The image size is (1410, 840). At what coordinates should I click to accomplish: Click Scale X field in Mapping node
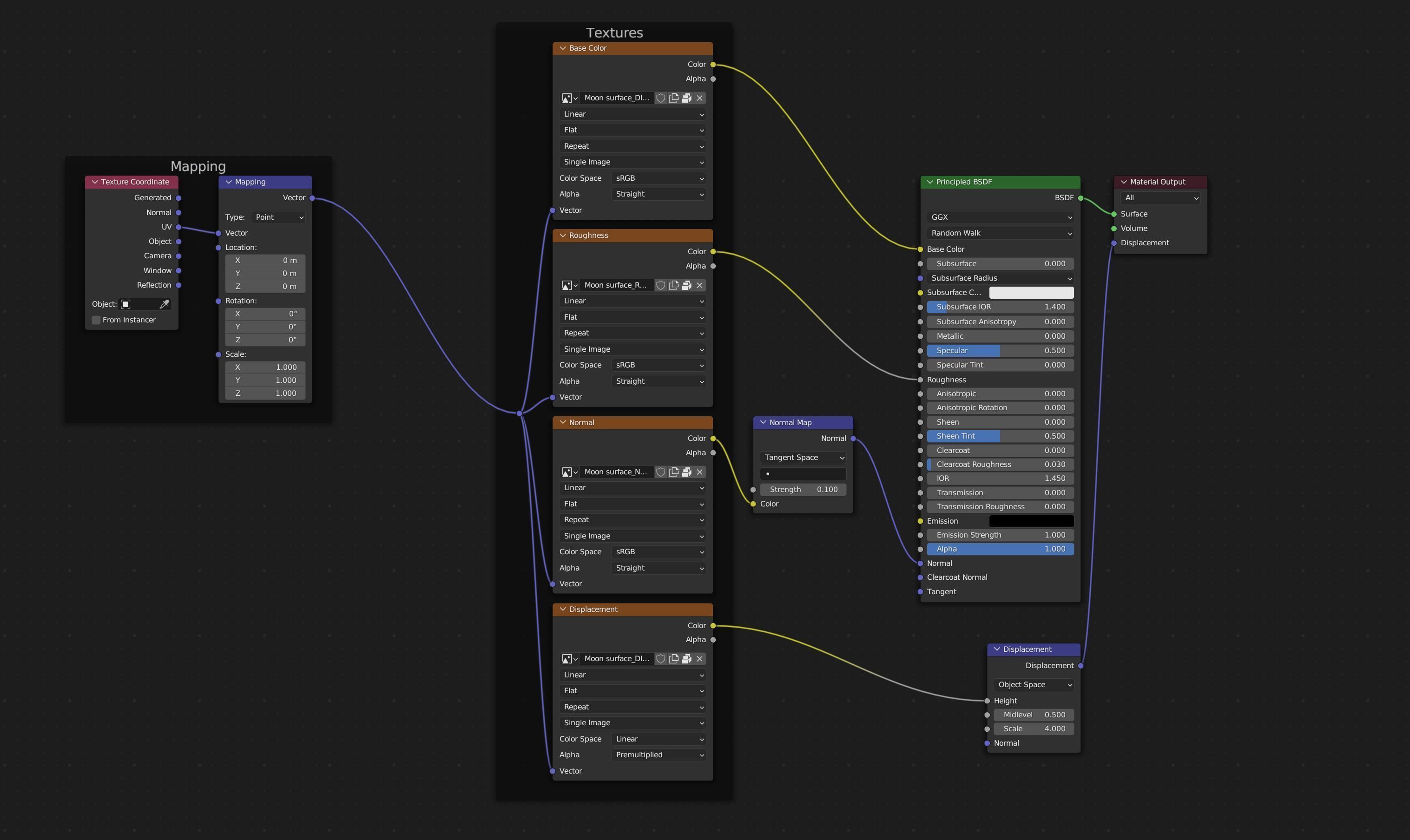tap(265, 367)
